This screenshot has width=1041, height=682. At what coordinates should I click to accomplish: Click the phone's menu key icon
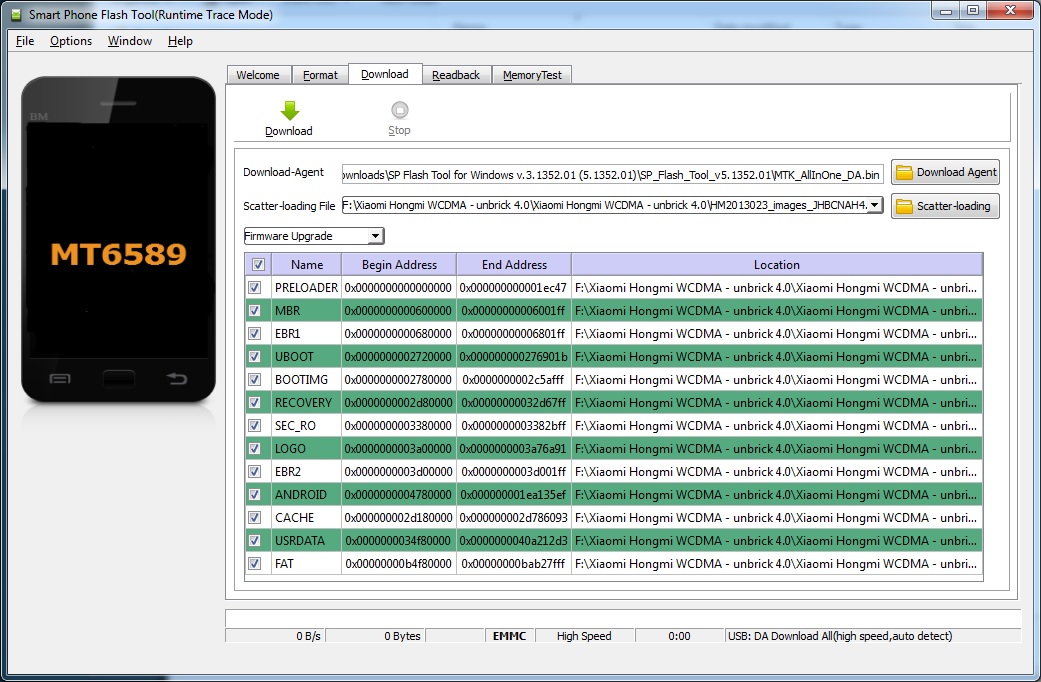[x=60, y=378]
